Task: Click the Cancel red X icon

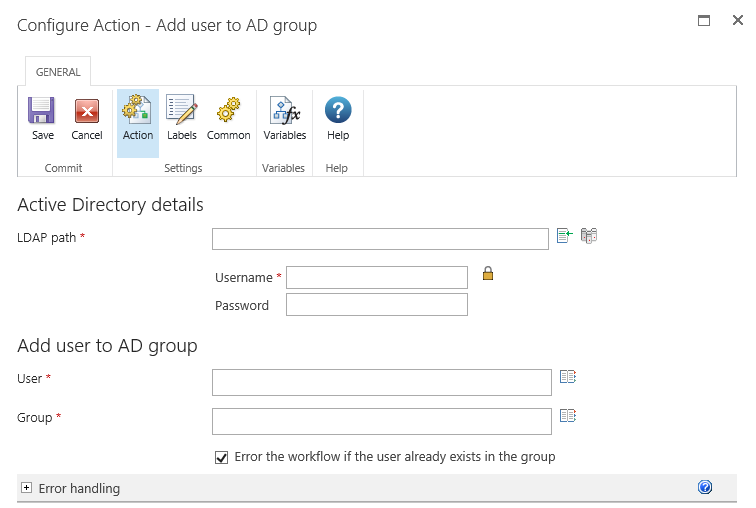Action: (87, 112)
